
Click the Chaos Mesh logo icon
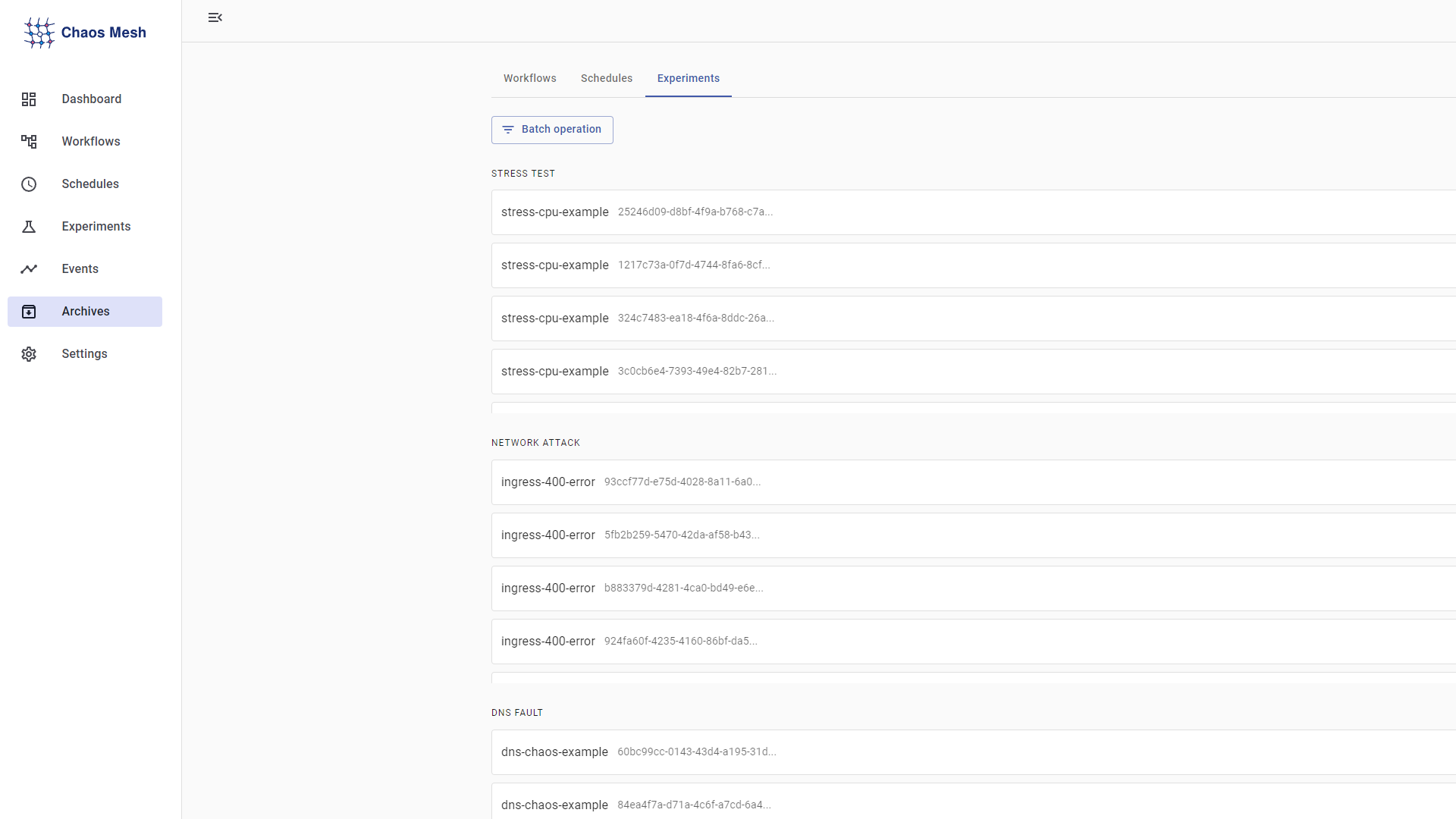39,33
